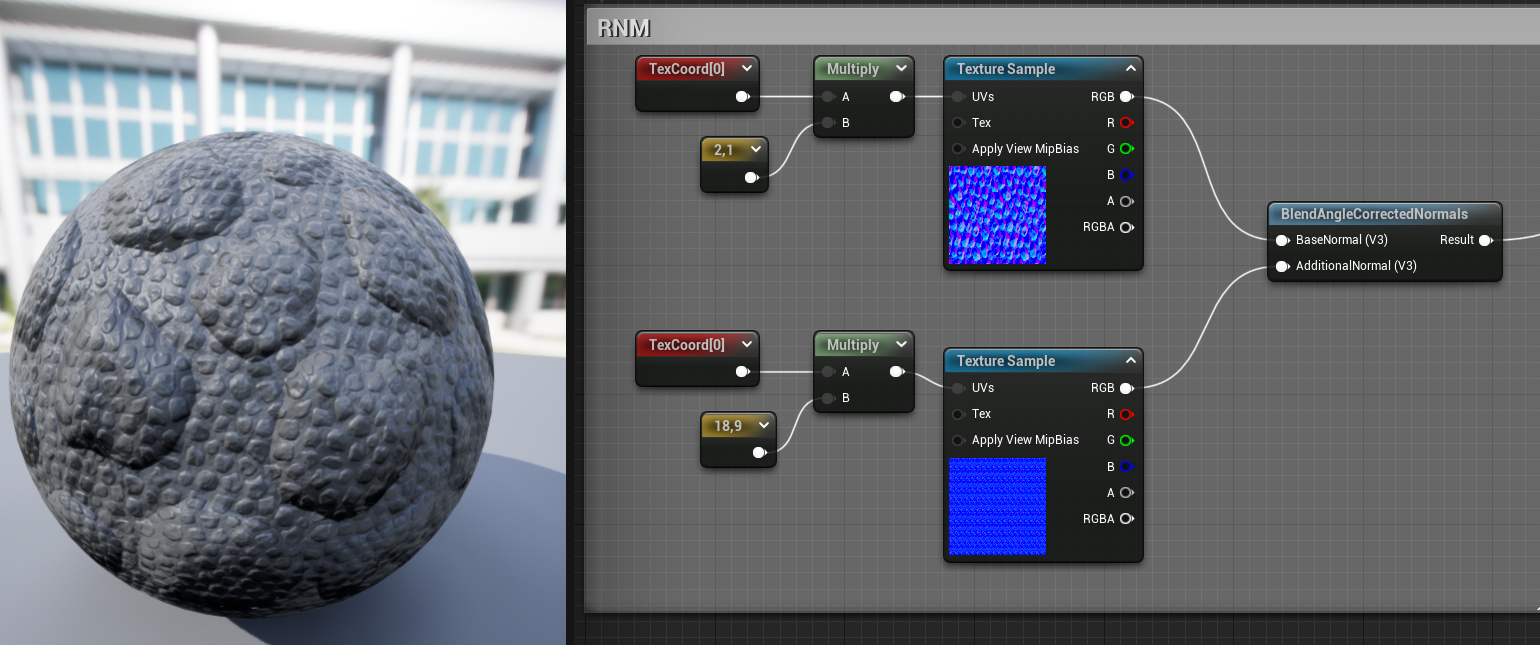The height and width of the screenshot is (645, 1540).
Task: Click the output pin of the Multiply fed by 2,1
Action: pos(896,97)
